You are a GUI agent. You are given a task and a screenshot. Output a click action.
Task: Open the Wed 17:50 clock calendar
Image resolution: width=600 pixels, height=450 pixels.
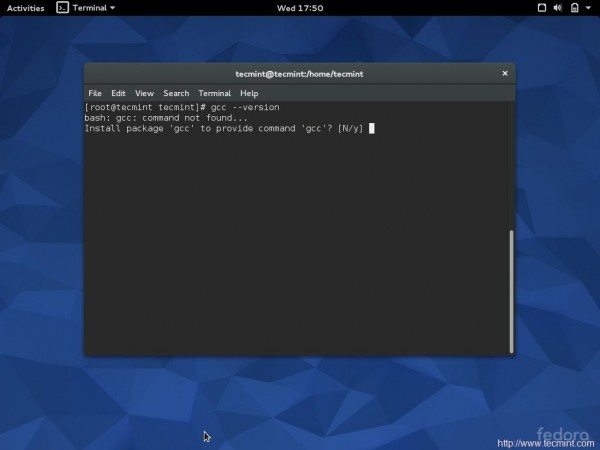tap(299, 7)
